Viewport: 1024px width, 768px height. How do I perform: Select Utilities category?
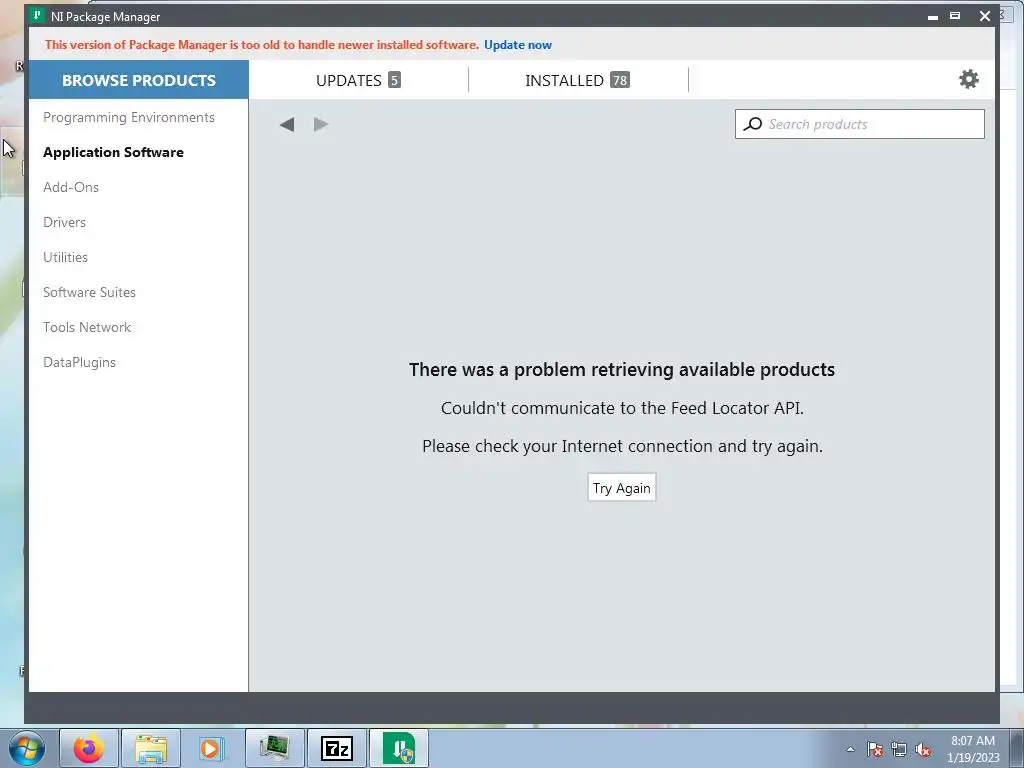coord(65,257)
